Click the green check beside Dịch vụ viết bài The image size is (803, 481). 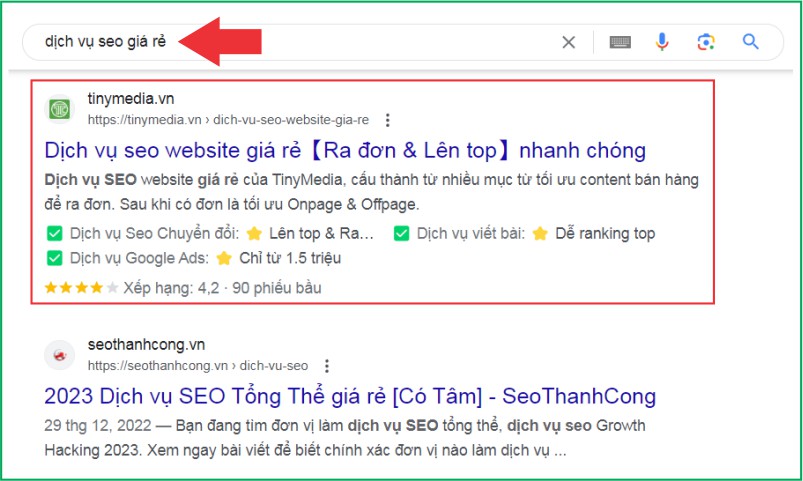[x=402, y=234]
